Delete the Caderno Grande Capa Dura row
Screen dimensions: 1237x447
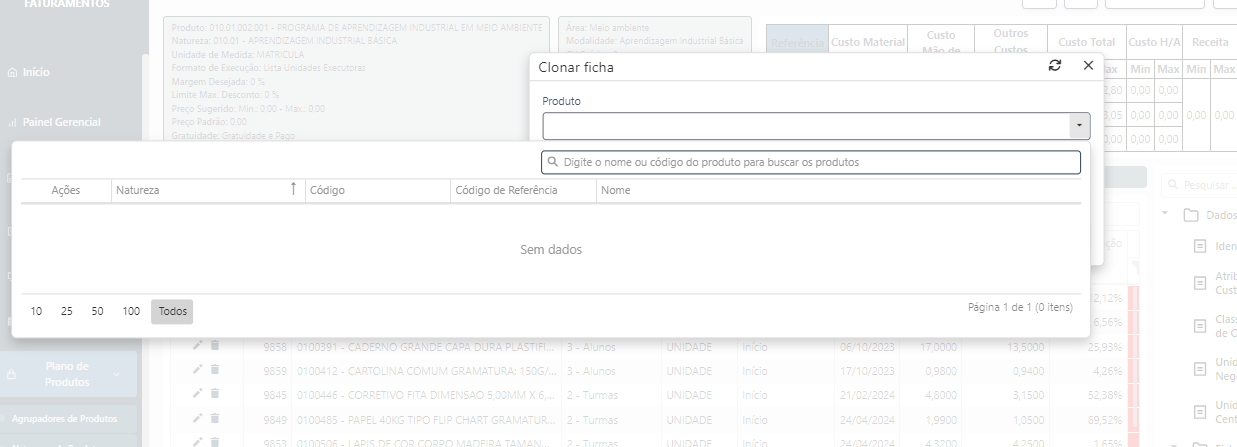[x=215, y=346]
